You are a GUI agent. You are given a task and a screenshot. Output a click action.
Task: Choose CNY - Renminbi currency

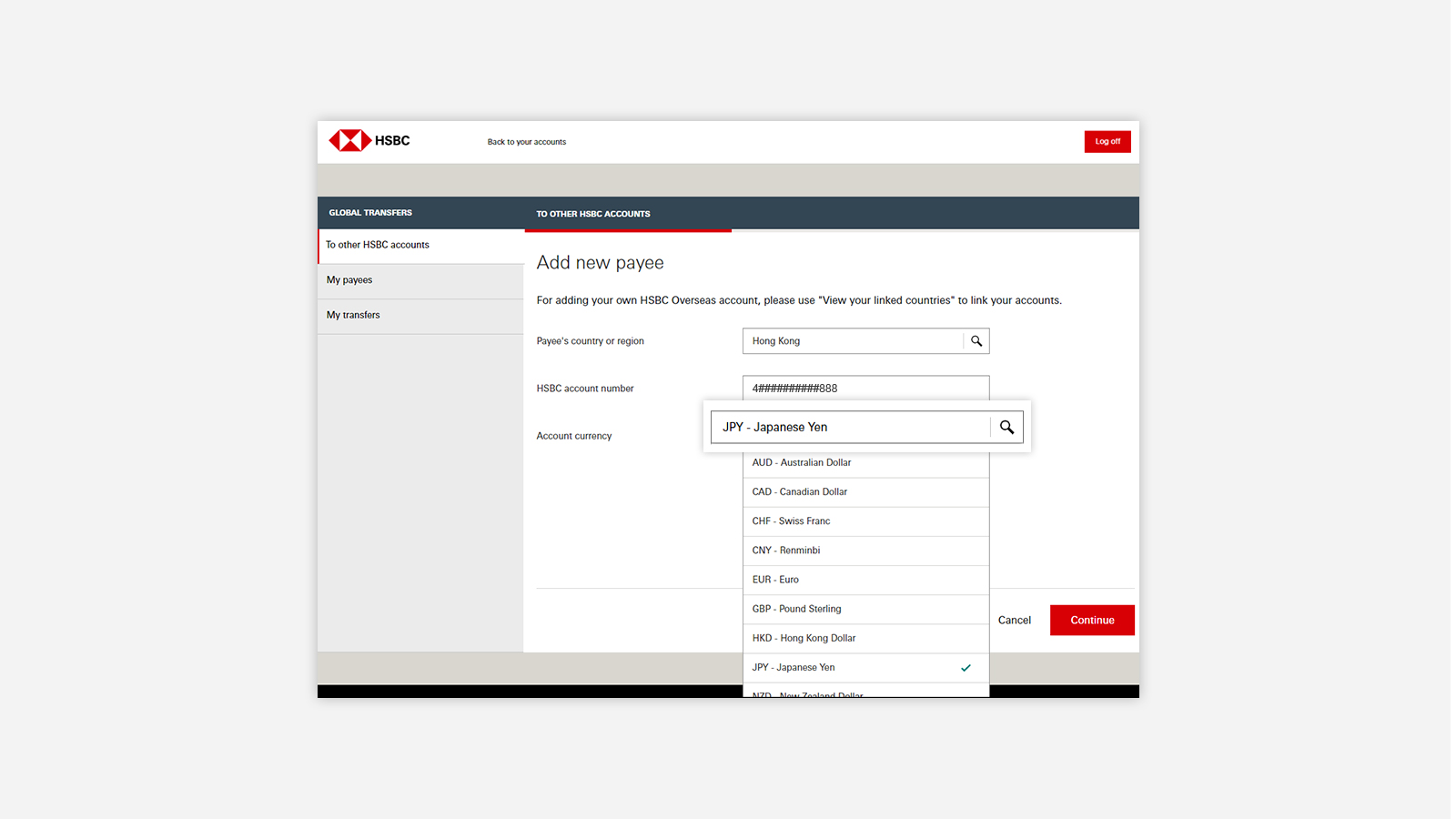(x=865, y=551)
